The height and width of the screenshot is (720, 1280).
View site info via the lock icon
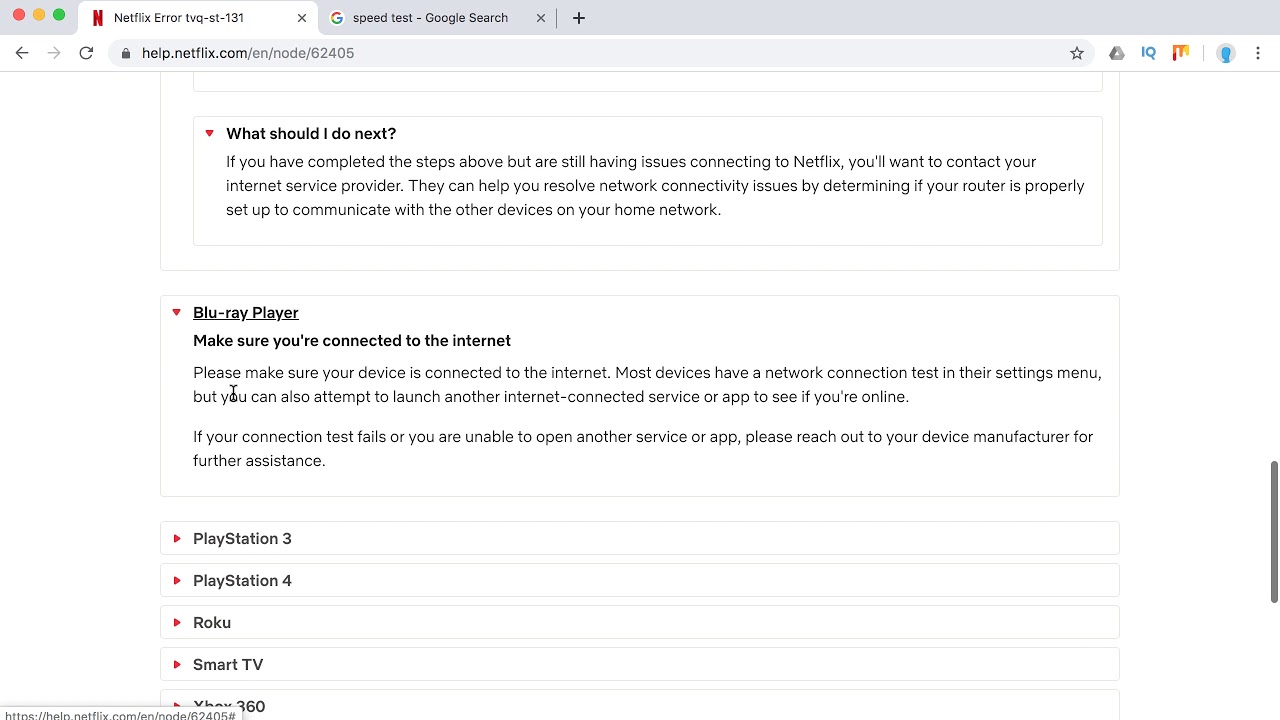point(125,53)
